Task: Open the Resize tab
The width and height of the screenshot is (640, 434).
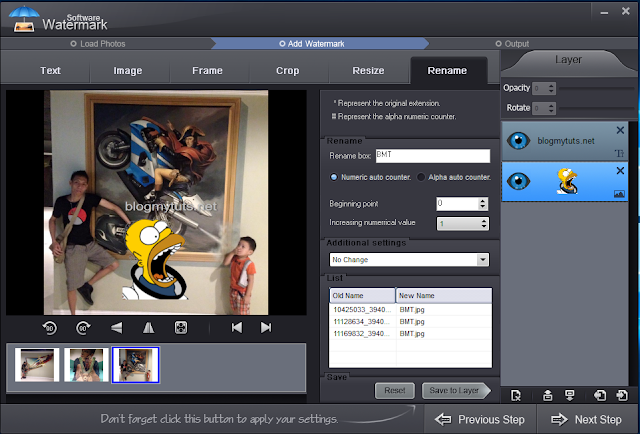Action: [368, 71]
